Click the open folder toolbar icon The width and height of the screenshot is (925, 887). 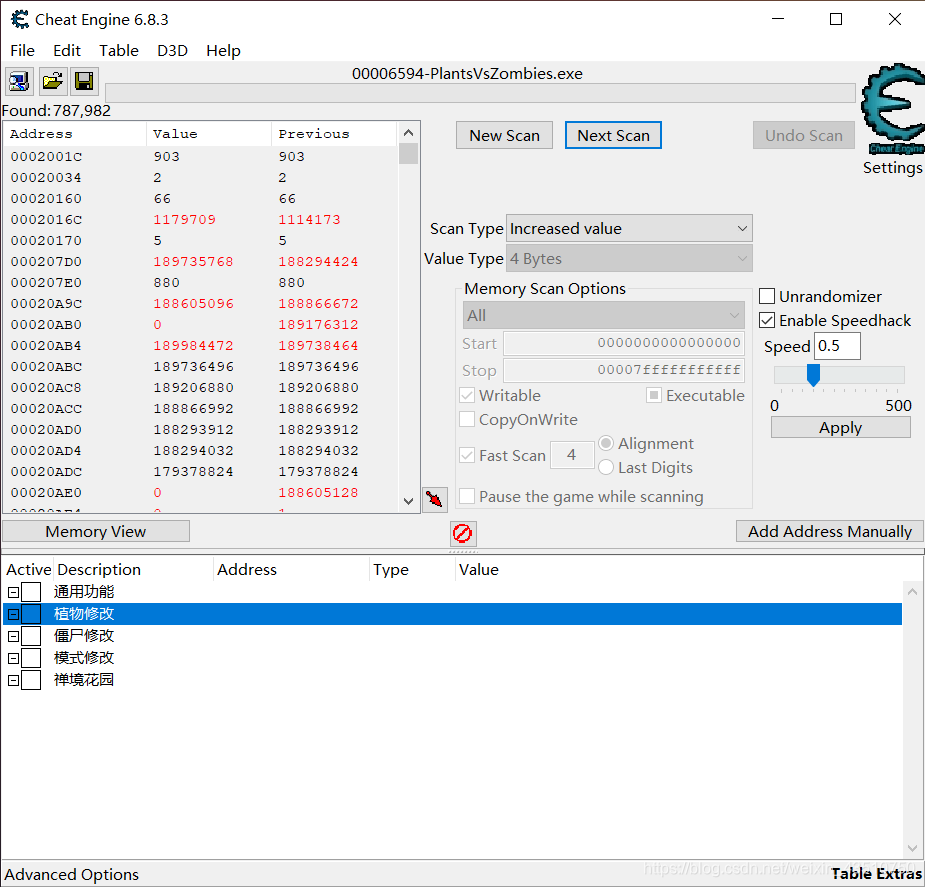coord(53,81)
